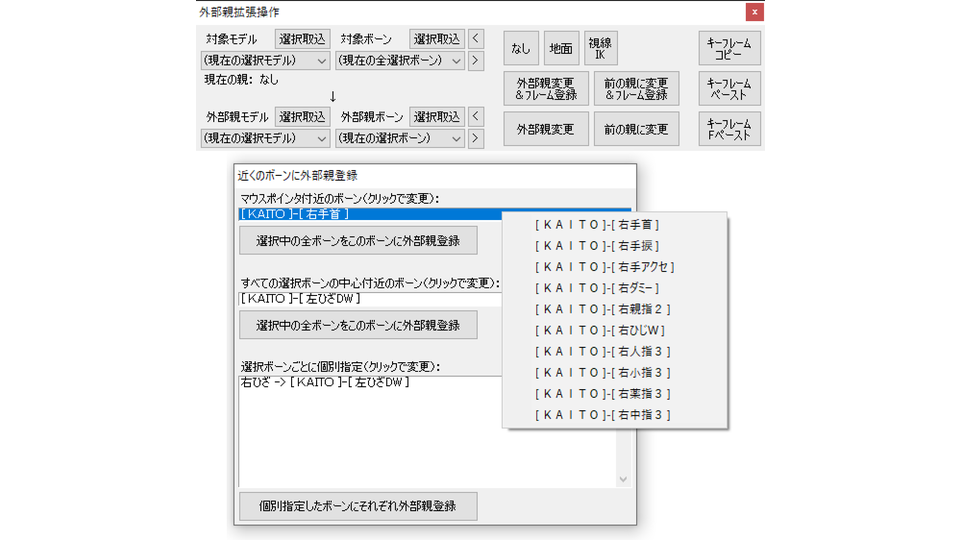Click the [KAITO]-[左ひざDW] center bone field
Viewport: 960px width, 540px height.
[370, 299]
